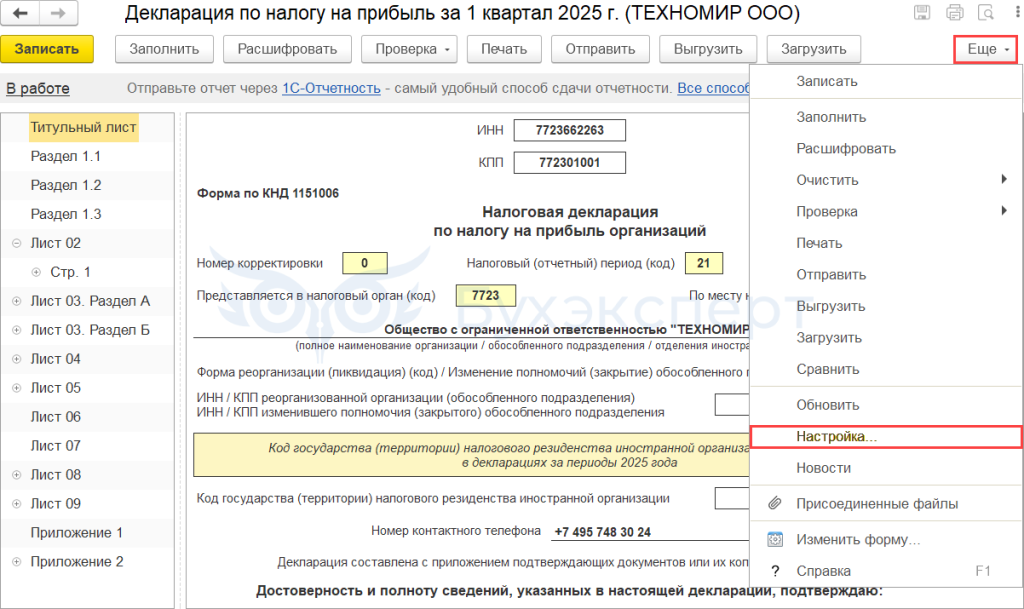Click the floppy disk save icon

922,14
